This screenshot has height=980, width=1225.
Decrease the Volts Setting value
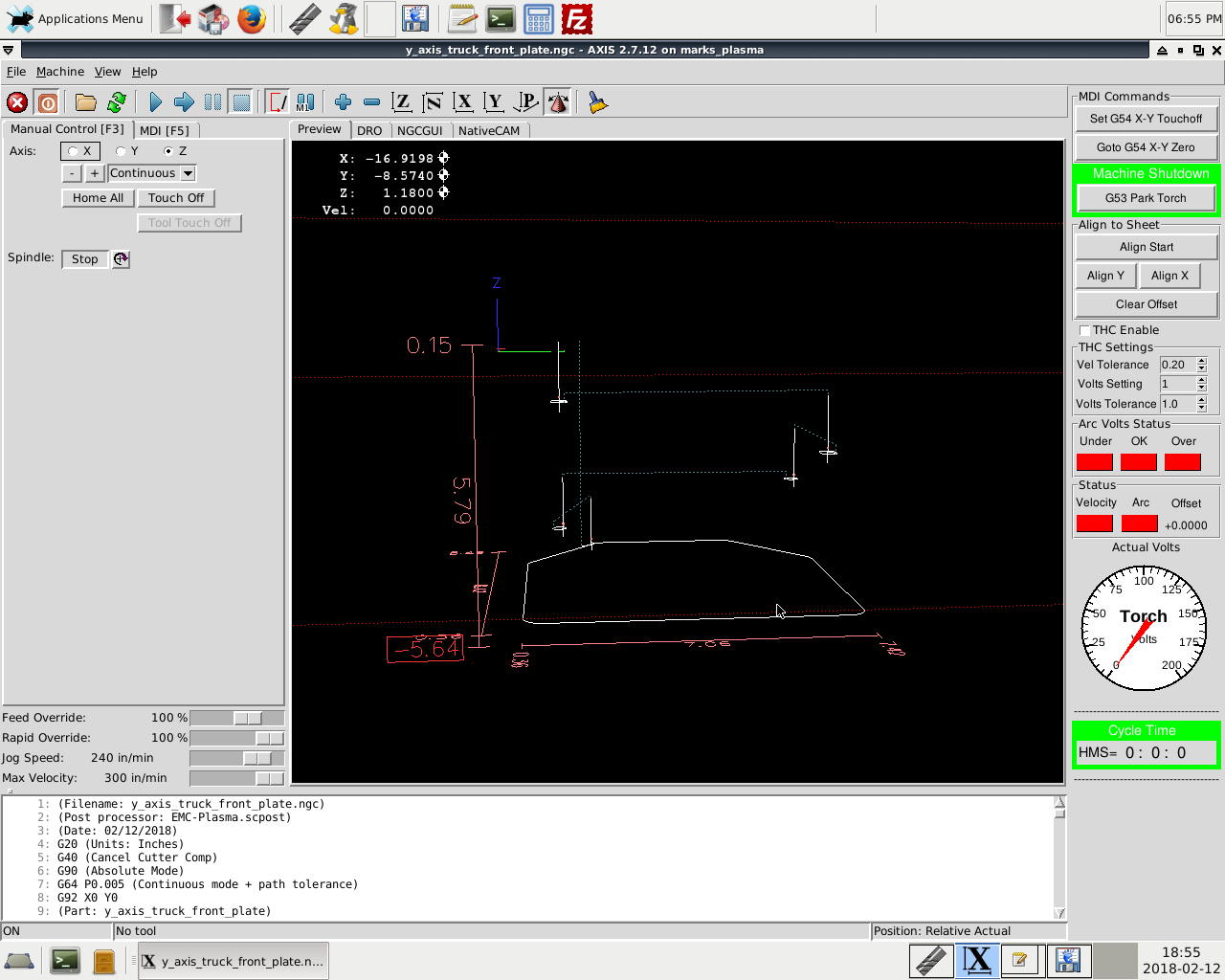click(x=1202, y=388)
